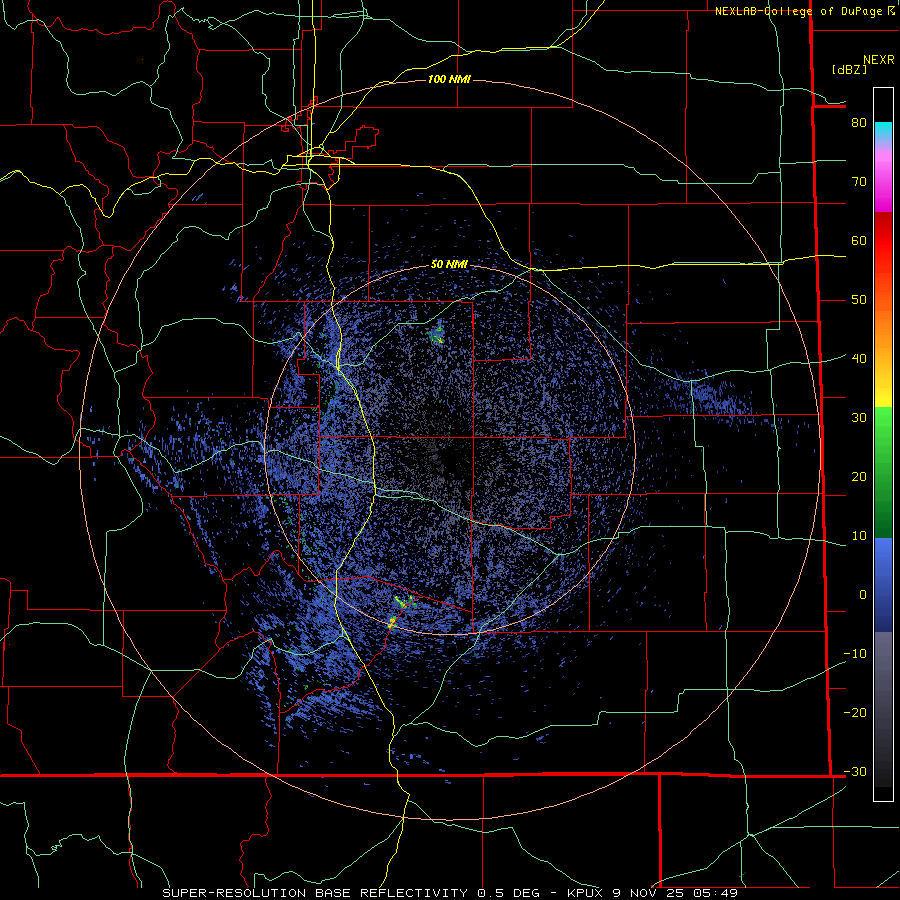900x900 pixels.
Task: Click the -30 dBZ scale value
Action: (855, 772)
